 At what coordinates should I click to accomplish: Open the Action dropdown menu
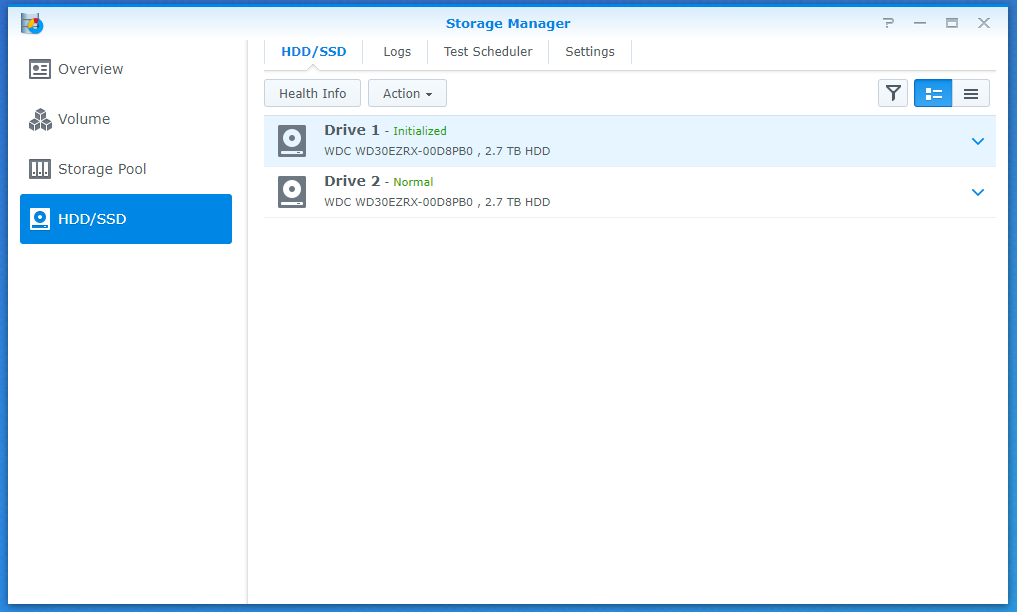point(407,93)
